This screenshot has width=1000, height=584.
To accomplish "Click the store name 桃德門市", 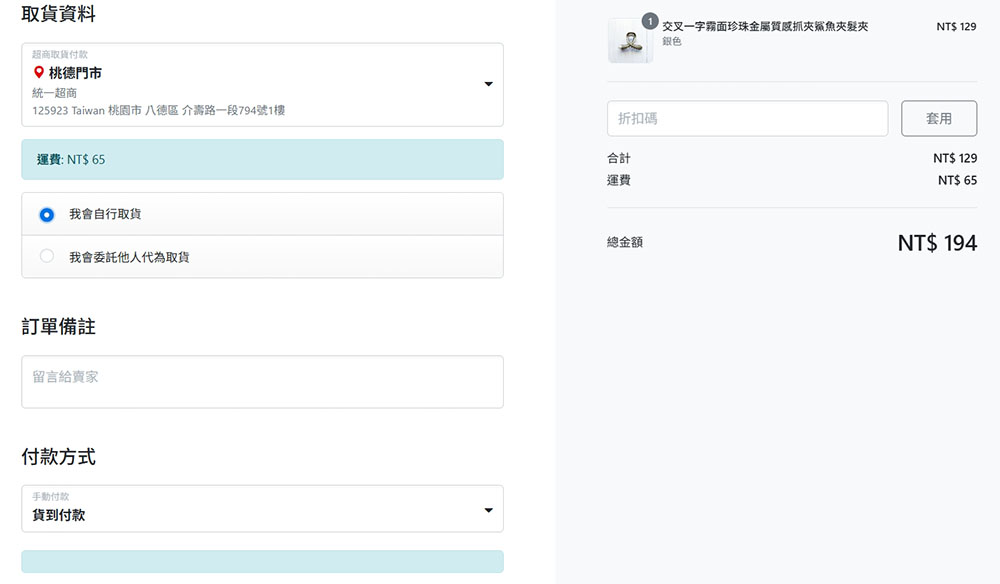I will tap(75, 73).
